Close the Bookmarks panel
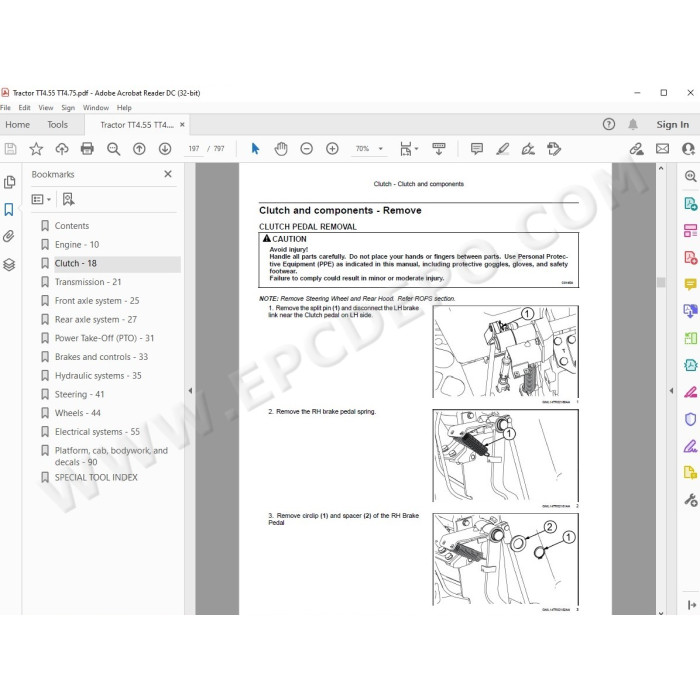Viewport: 700px width, 700px height. pos(168,174)
